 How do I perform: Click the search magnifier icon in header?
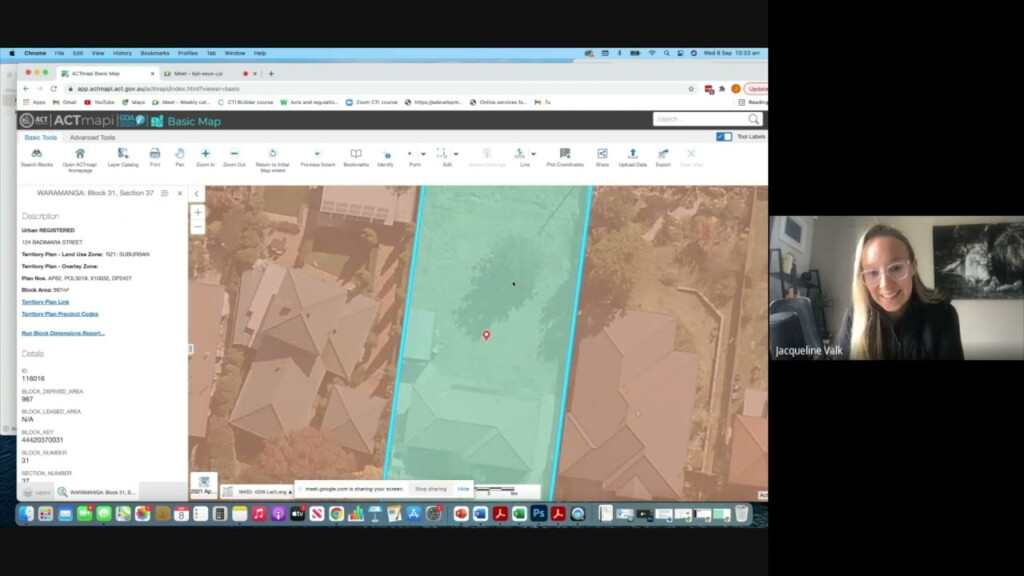pyautogui.click(x=754, y=119)
